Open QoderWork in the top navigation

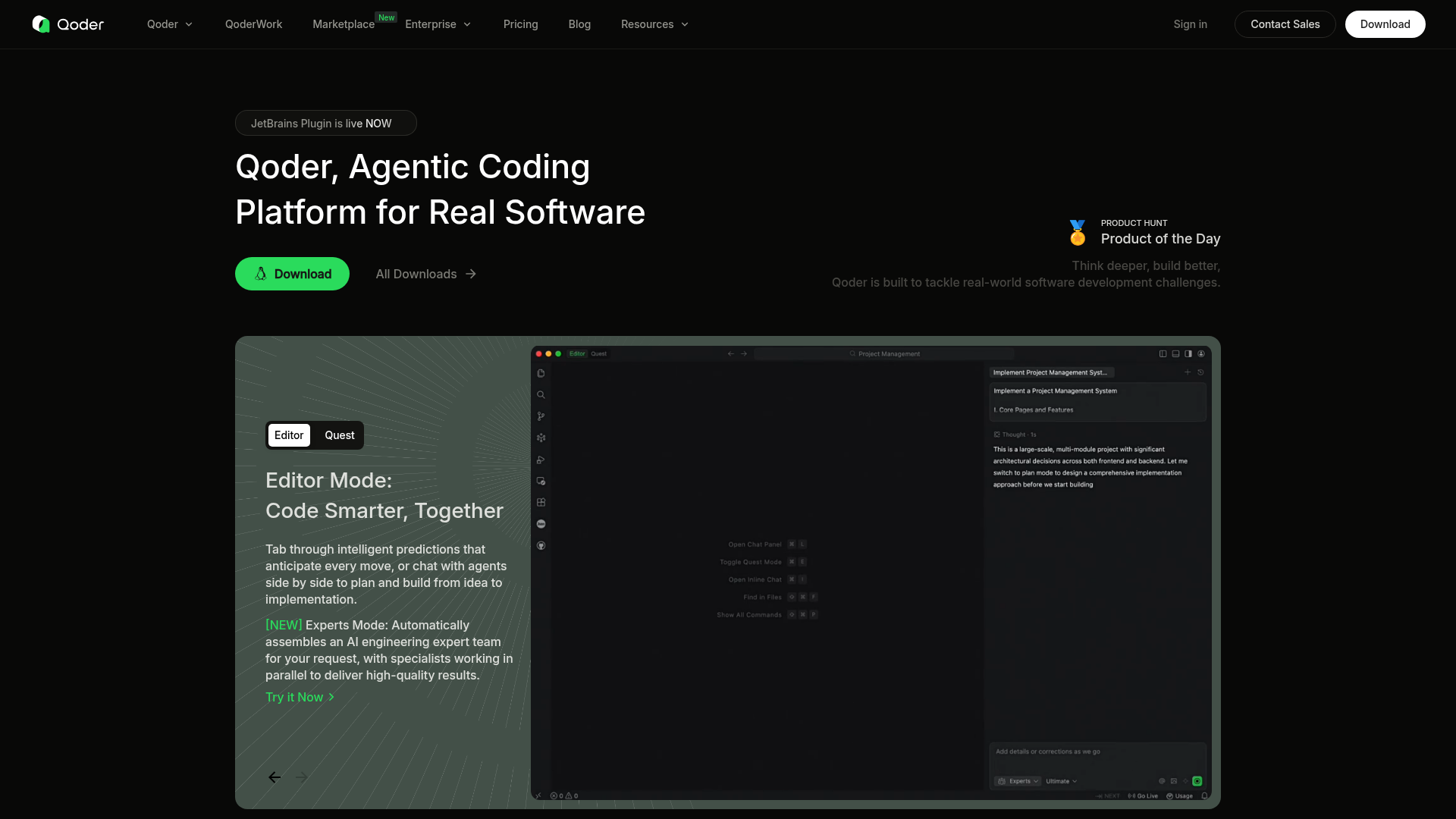pyautogui.click(x=253, y=24)
